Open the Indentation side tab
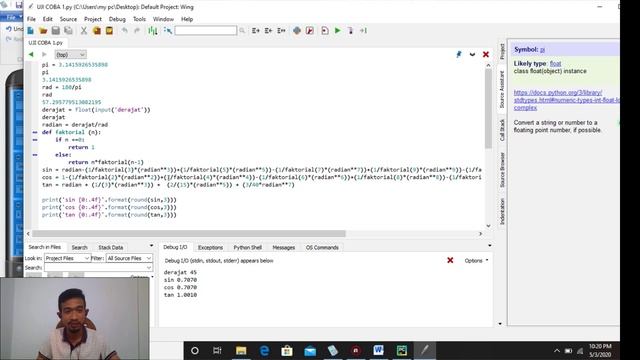The image size is (640, 360). 502,211
